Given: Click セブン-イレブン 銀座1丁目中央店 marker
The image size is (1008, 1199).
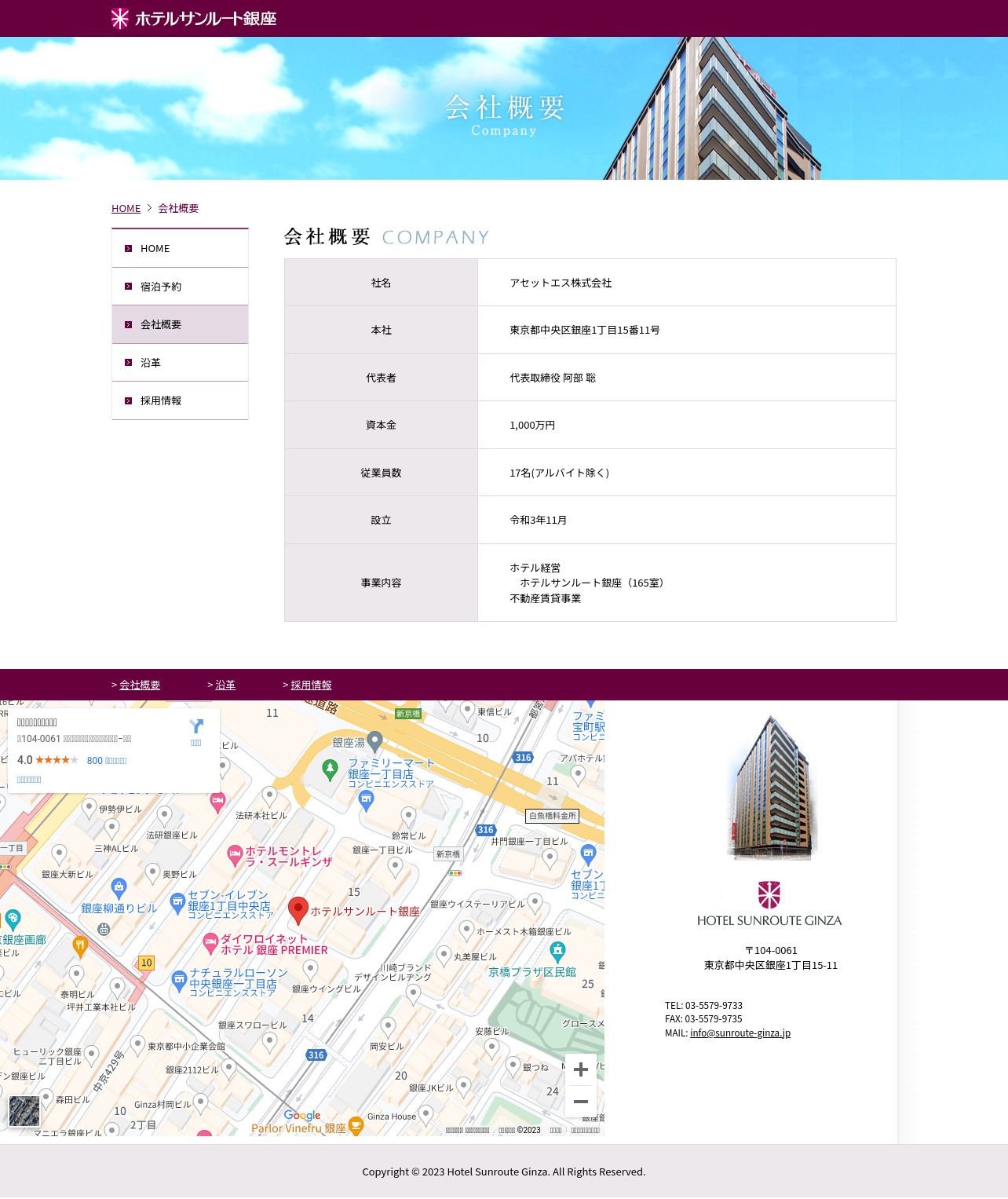Looking at the screenshot, I should (177, 902).
